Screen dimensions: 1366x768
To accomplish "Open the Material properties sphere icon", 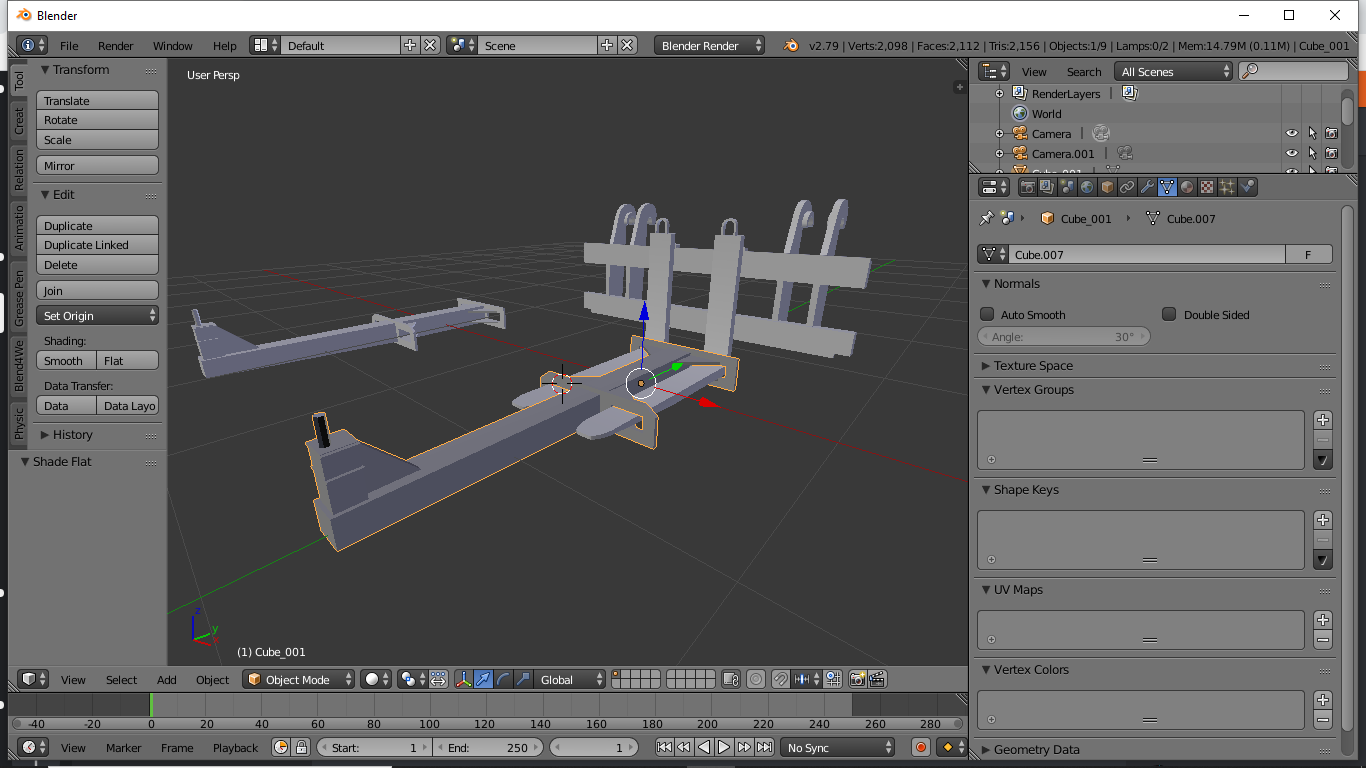I will pos(1187,187).
